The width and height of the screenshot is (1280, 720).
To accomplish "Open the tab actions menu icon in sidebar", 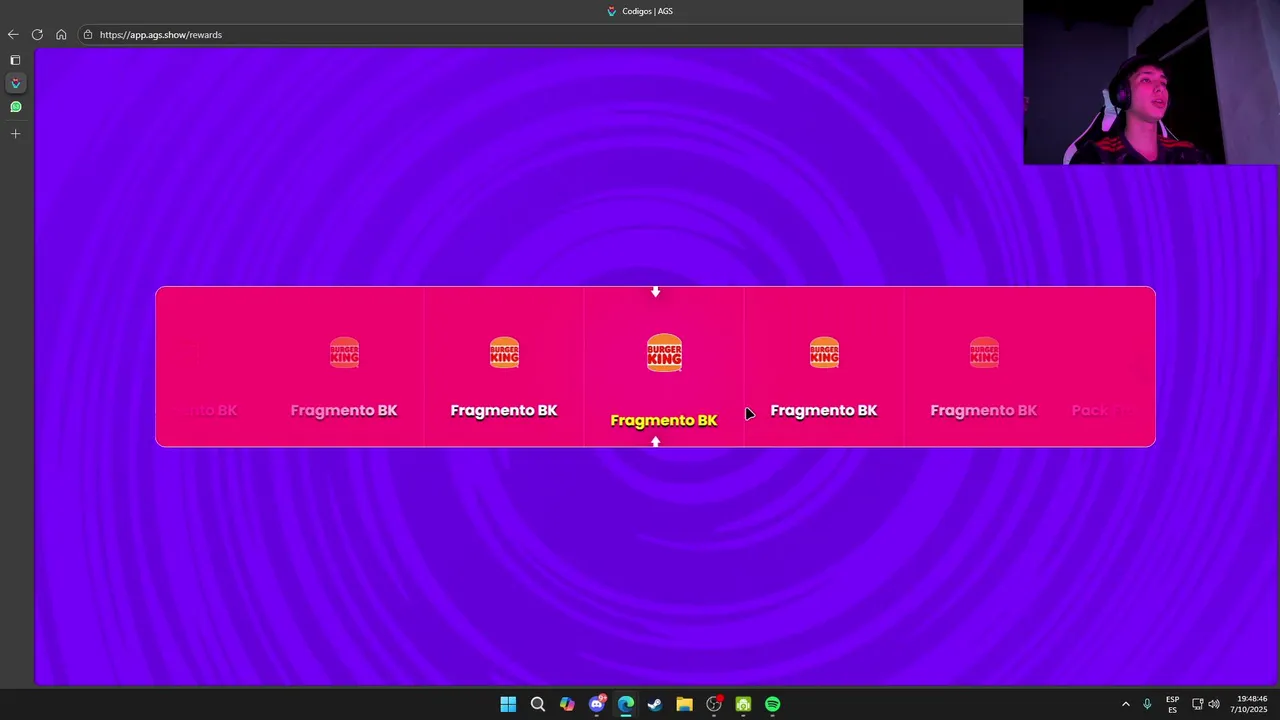I will click(x=15, y=60).
